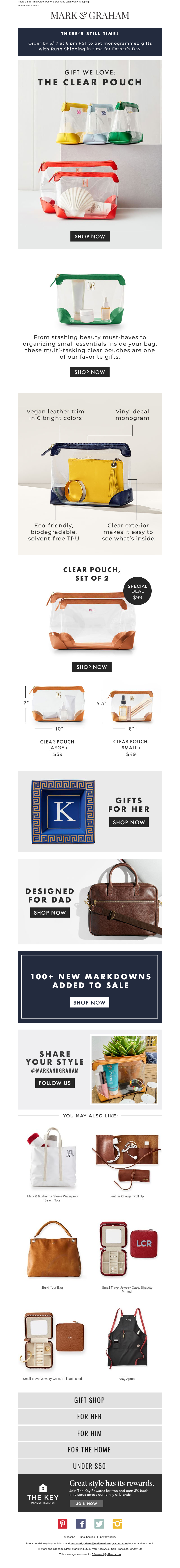The image size is (180, 1568).
Task: Open the Instagram social icon
Action: 117,1524
